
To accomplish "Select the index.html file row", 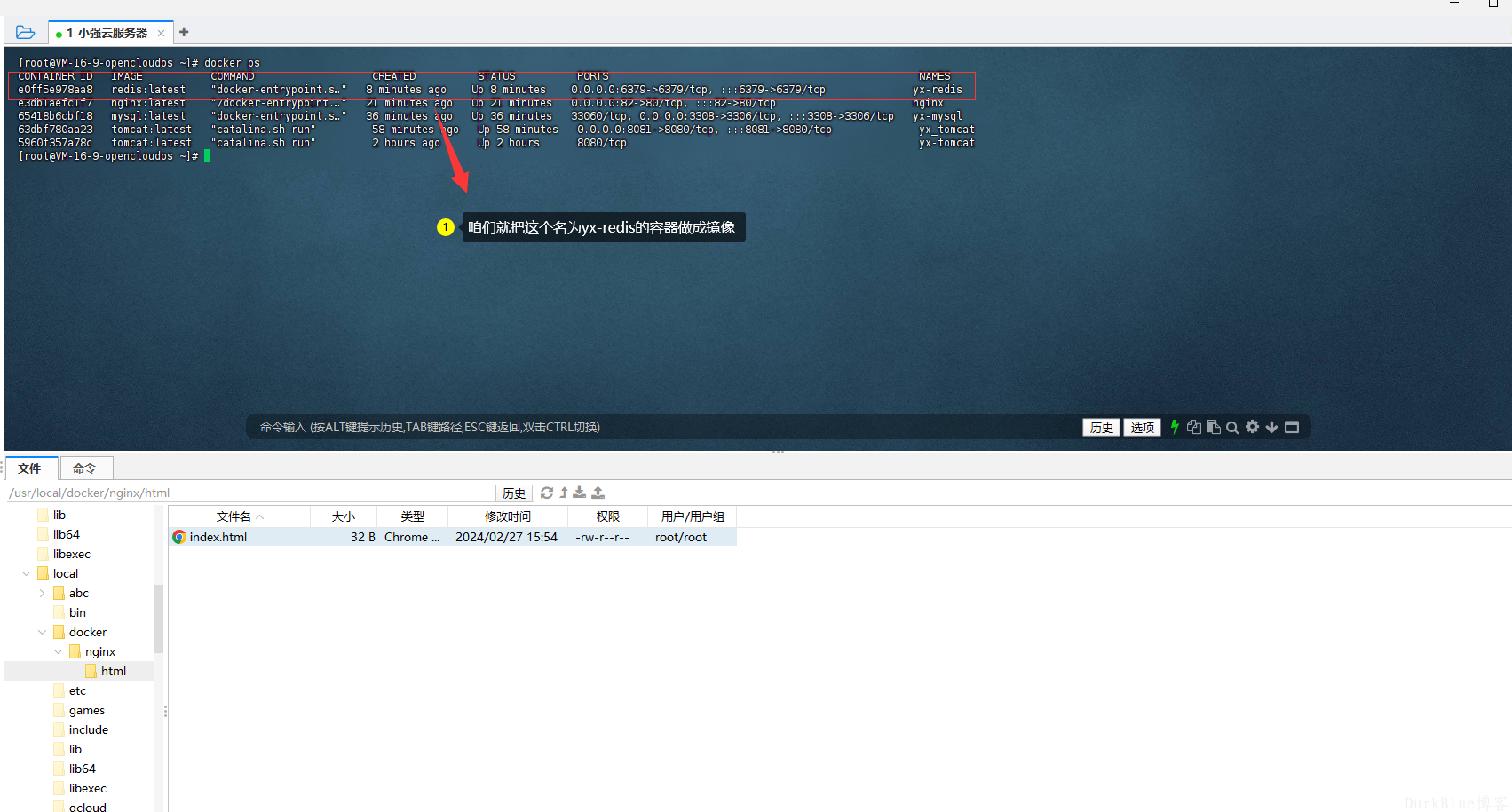I will [x=453, y=537].
